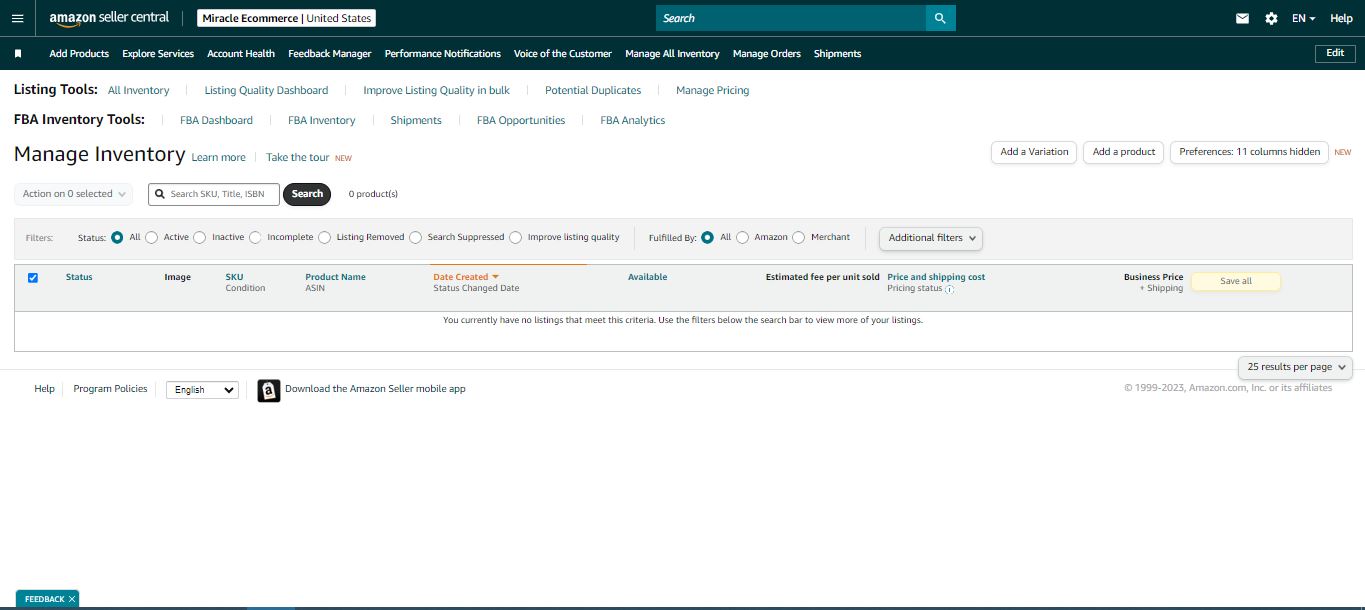
Task: Open FBA Dashboard
Action: pyautogui.click(x=217, y=120)
